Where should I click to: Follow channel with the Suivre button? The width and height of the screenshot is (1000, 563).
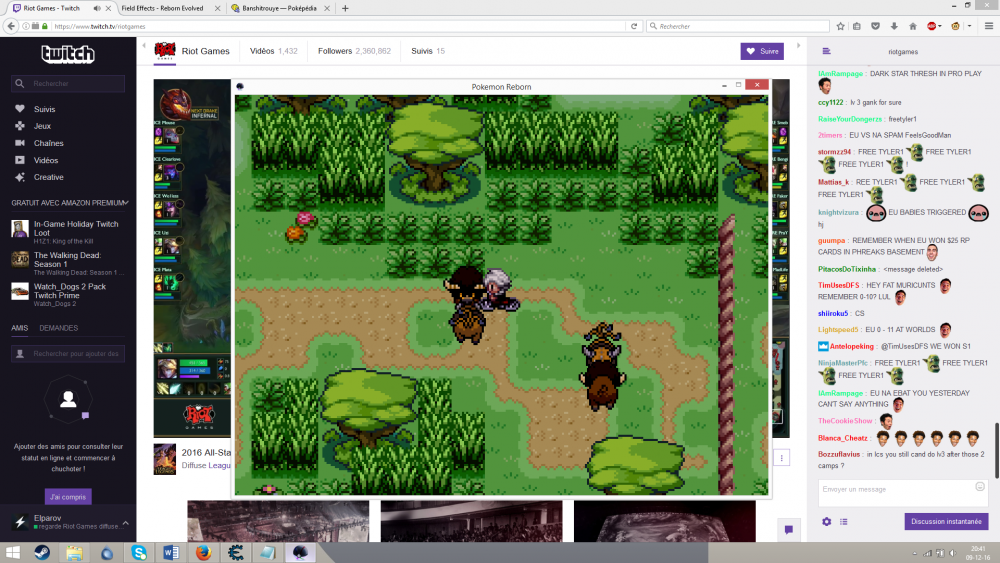pyautogui.click(x=762, y=51)
